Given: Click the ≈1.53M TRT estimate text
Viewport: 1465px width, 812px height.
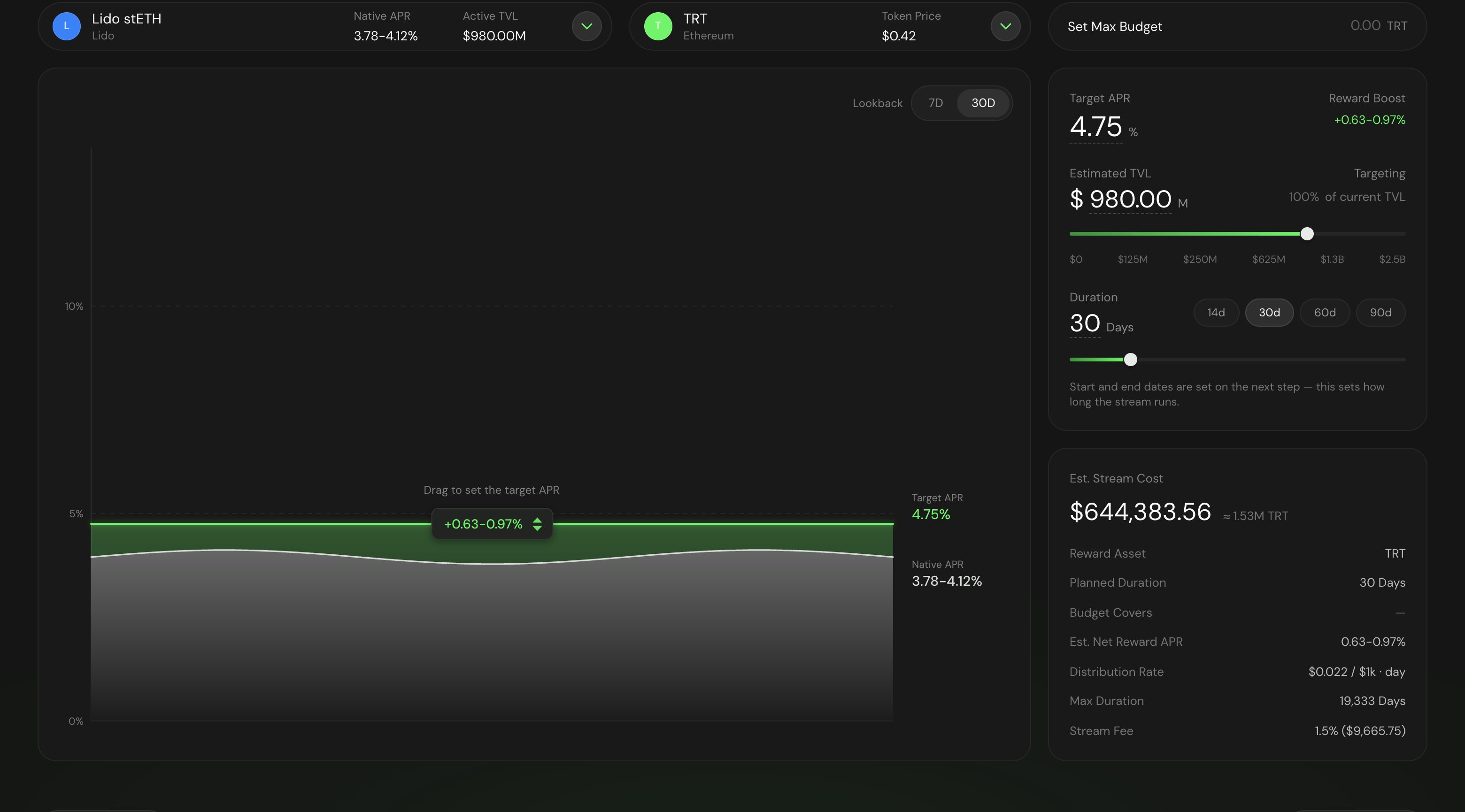Looking at the screenshot, I should pyautogui.click(x=1255, y=516).
